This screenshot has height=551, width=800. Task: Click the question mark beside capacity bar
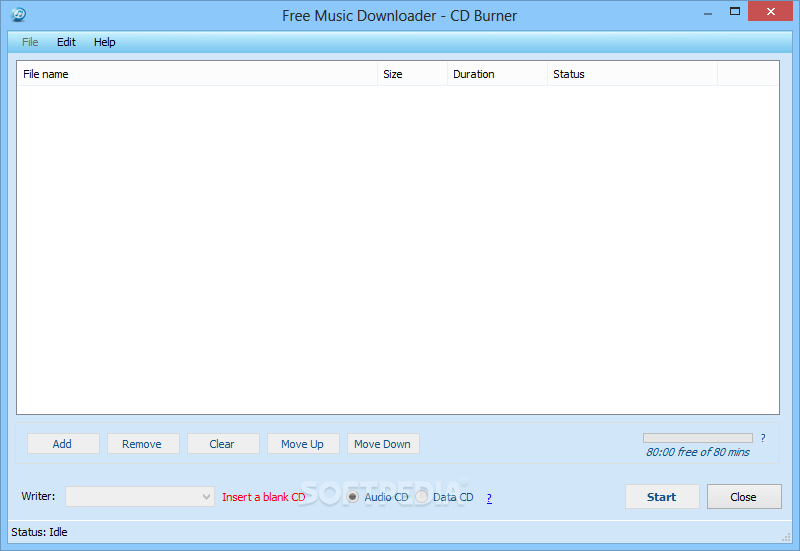[763, 438]
